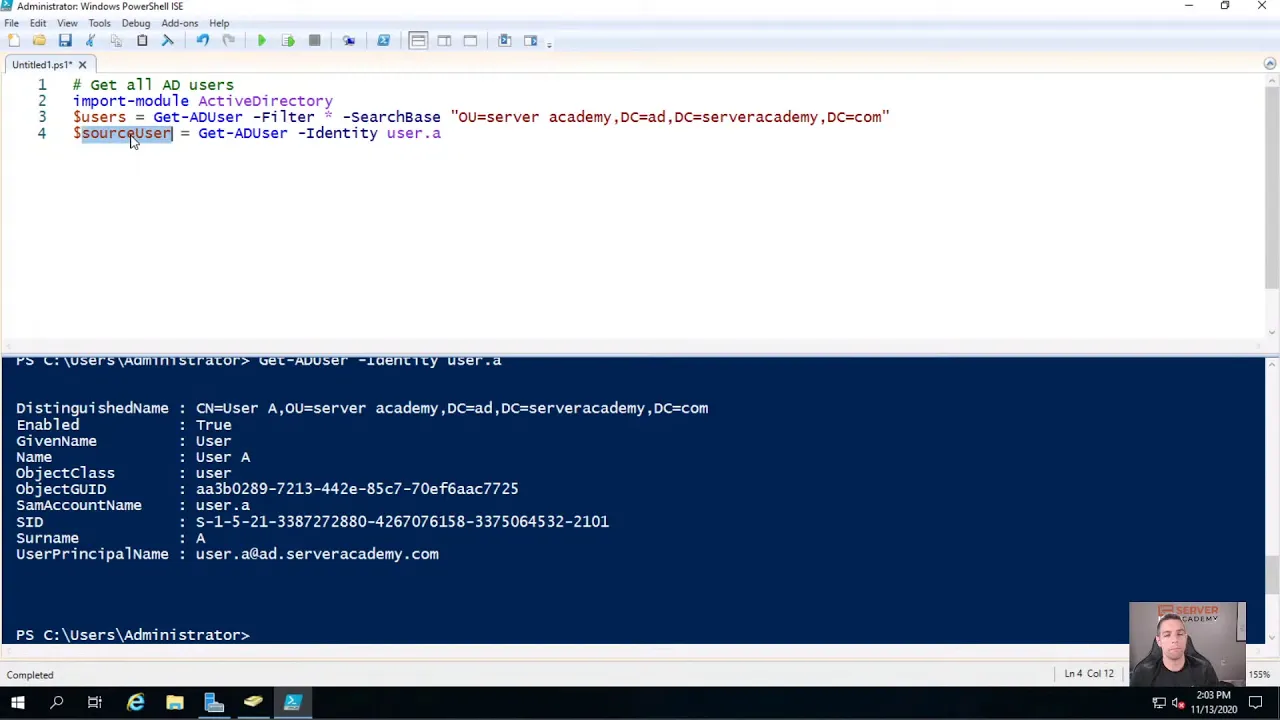Click the 155% zoom level indicator

tap(1259, 674)
